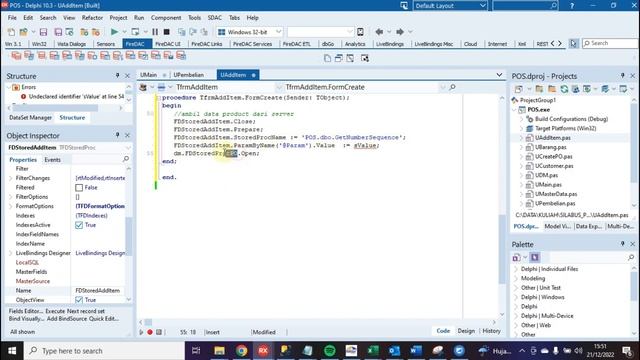Viewport: 640px width, 360px height.
Task: Switch to the Design view
Action: [466, 331]
